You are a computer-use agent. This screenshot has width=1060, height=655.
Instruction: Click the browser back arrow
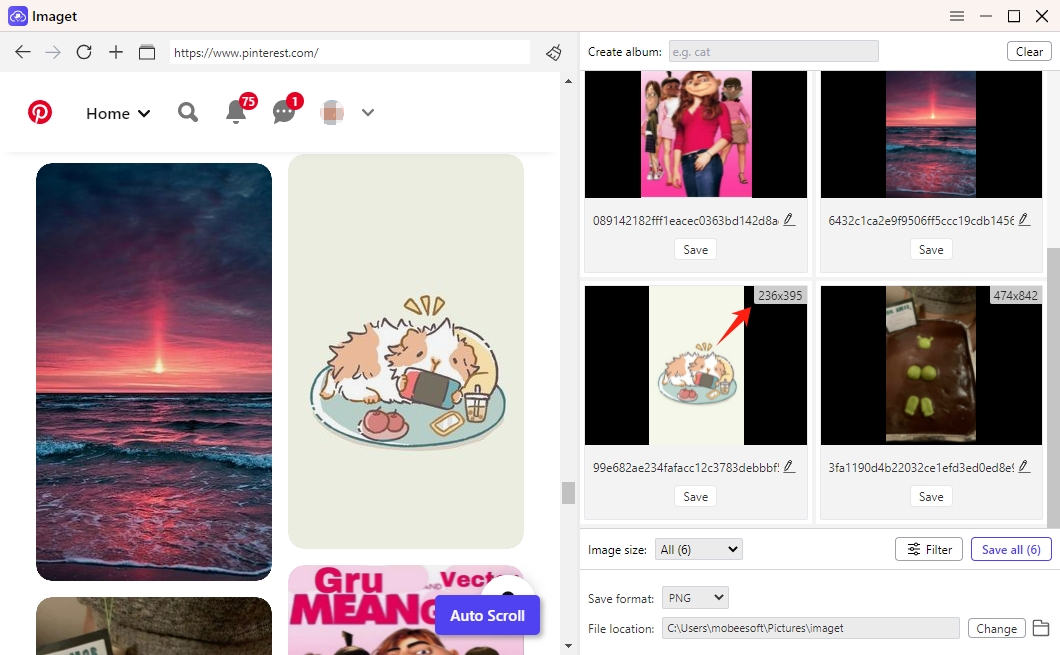point(23,52)
